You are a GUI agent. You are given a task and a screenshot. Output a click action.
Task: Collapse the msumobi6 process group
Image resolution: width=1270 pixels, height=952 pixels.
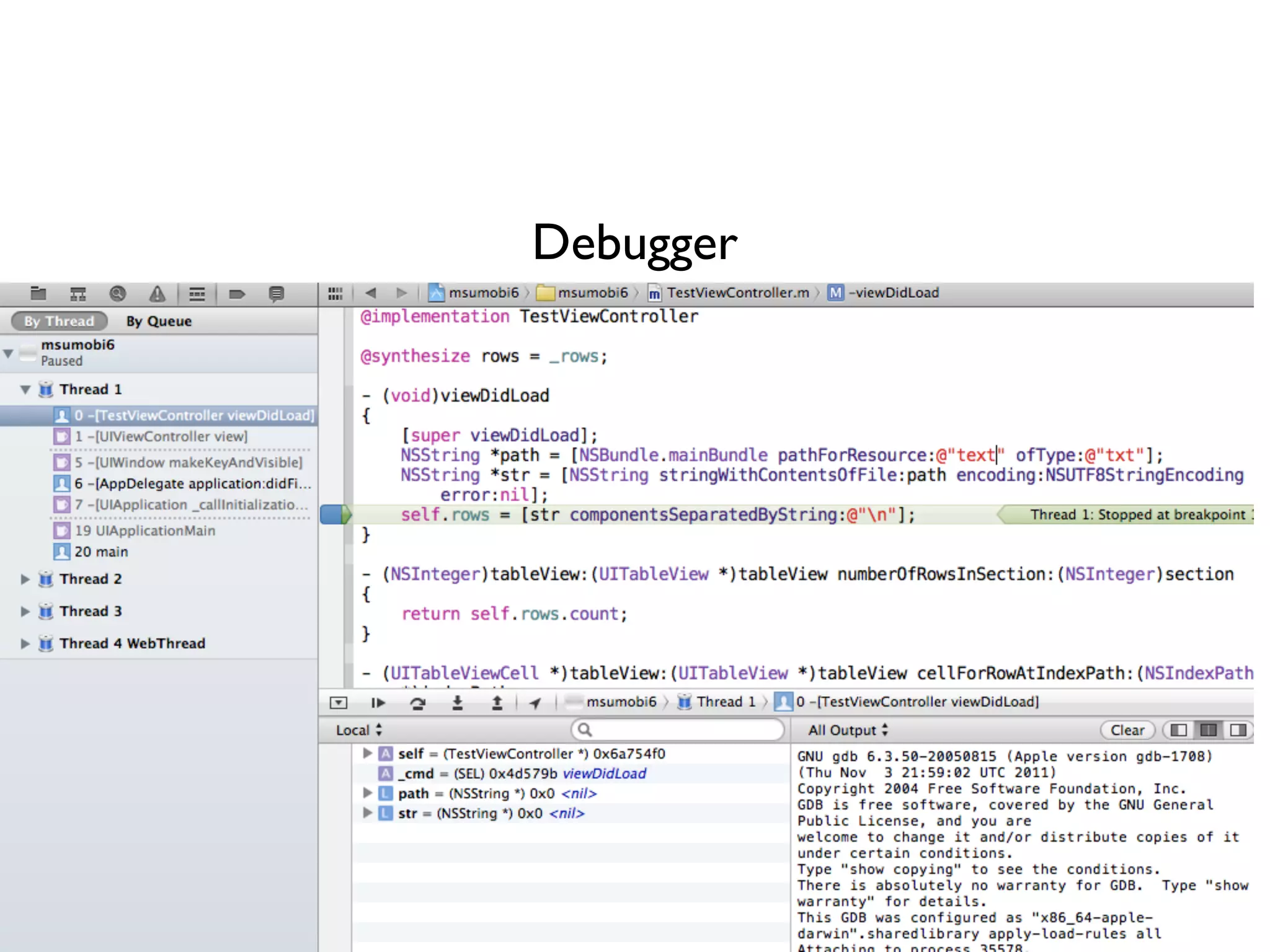[8, 353]
